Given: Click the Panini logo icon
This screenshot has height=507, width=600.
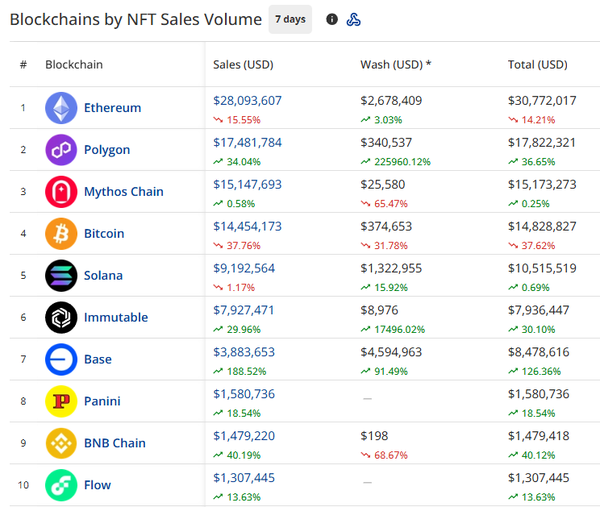Looking at the screenshot, I should click(61, 402).
